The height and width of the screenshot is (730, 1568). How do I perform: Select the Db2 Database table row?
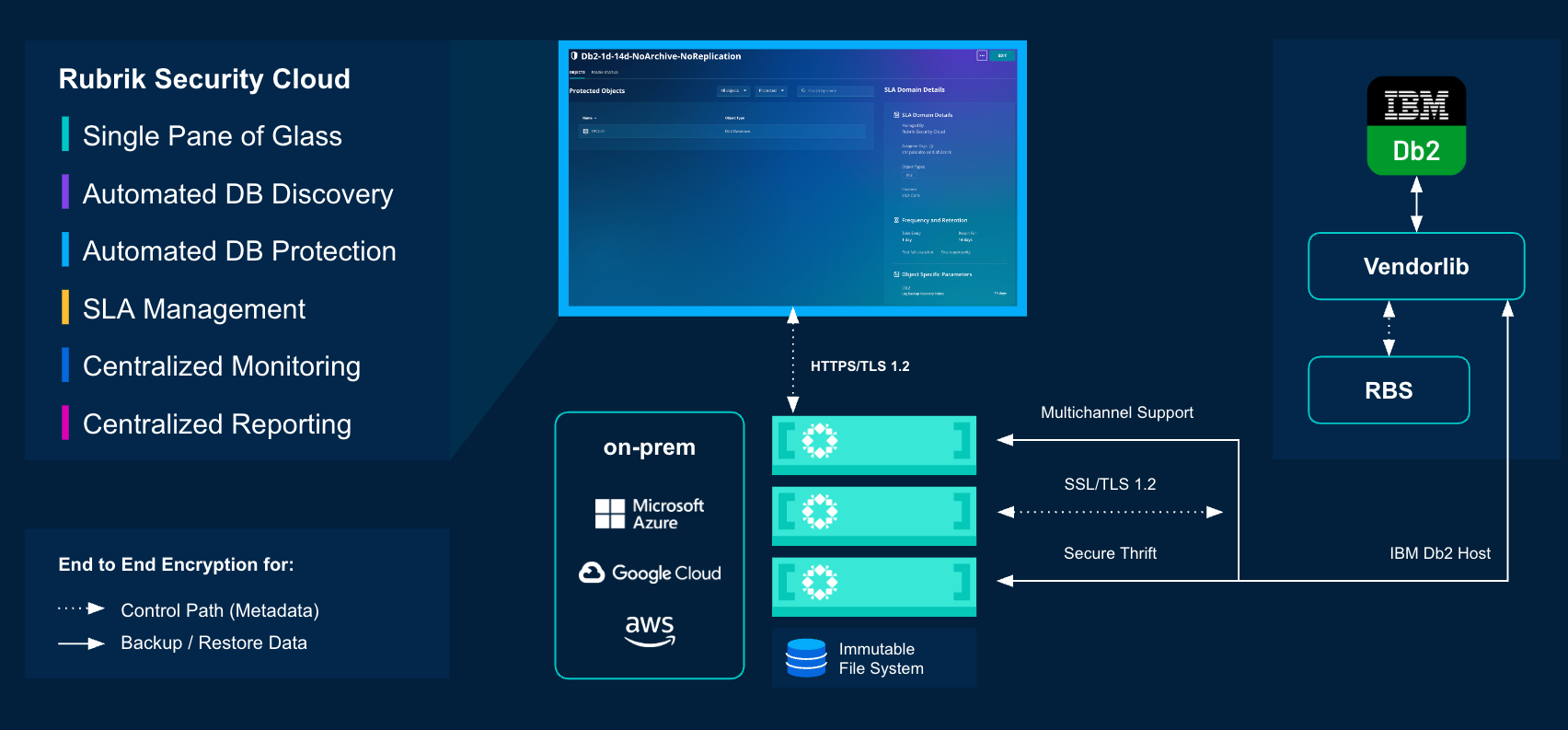pos(721,132)
